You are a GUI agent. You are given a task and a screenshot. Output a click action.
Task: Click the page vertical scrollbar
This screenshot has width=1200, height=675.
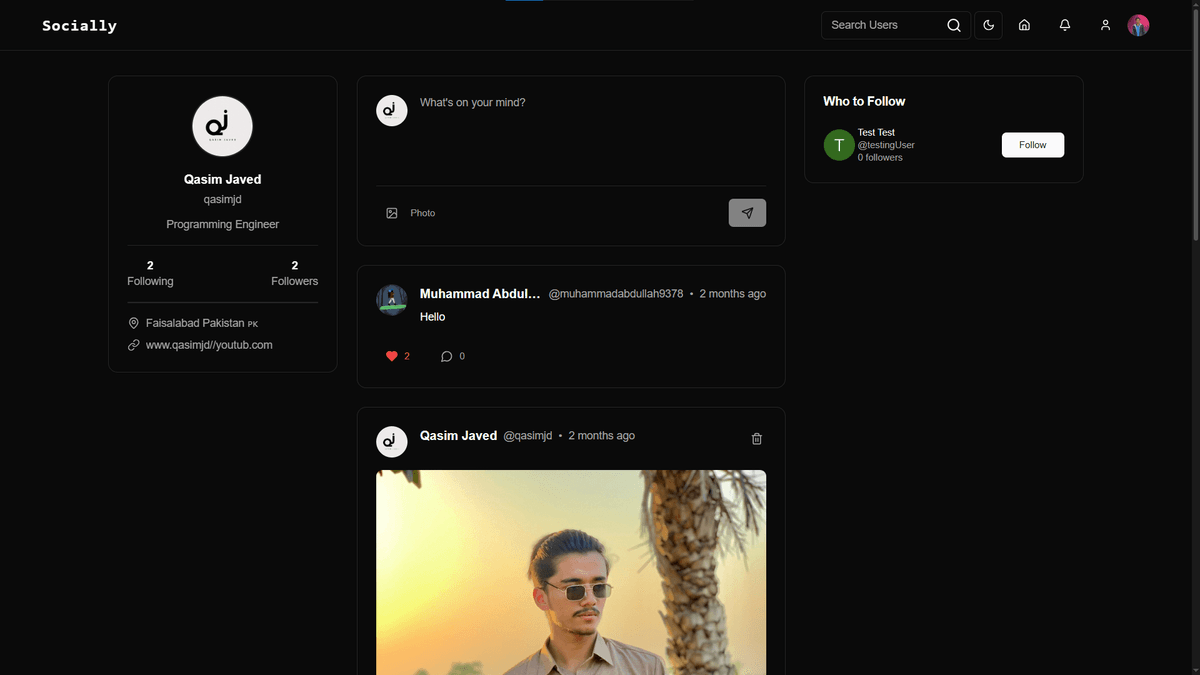pos(1195,120)
